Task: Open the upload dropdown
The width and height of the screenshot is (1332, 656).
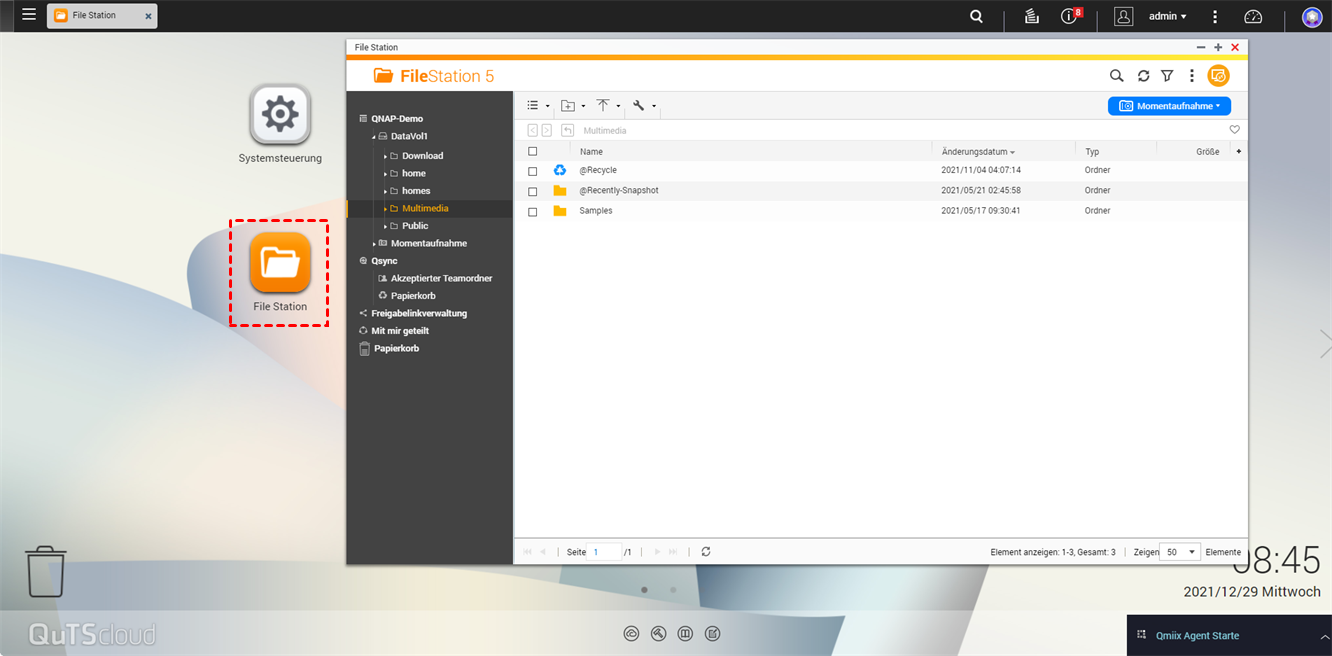Action: coord(608,105)
